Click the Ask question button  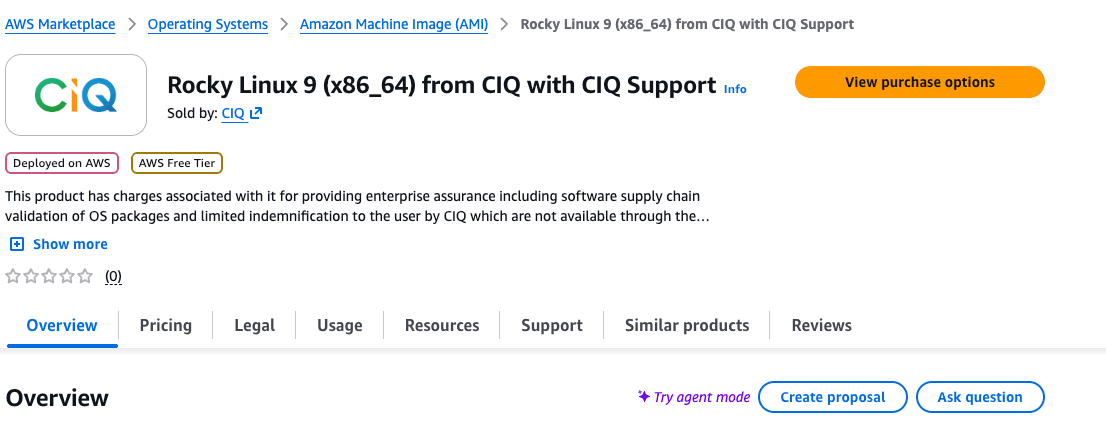[x=980, y=397]
